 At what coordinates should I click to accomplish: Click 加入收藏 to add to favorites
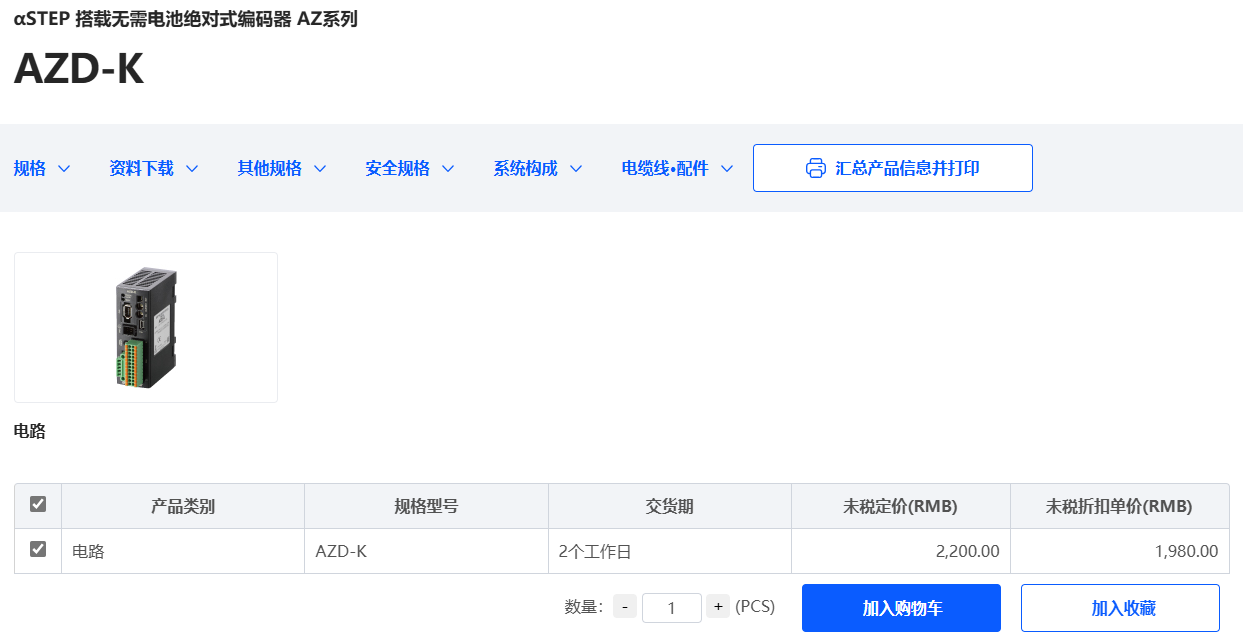click(x=1119, y=607)
